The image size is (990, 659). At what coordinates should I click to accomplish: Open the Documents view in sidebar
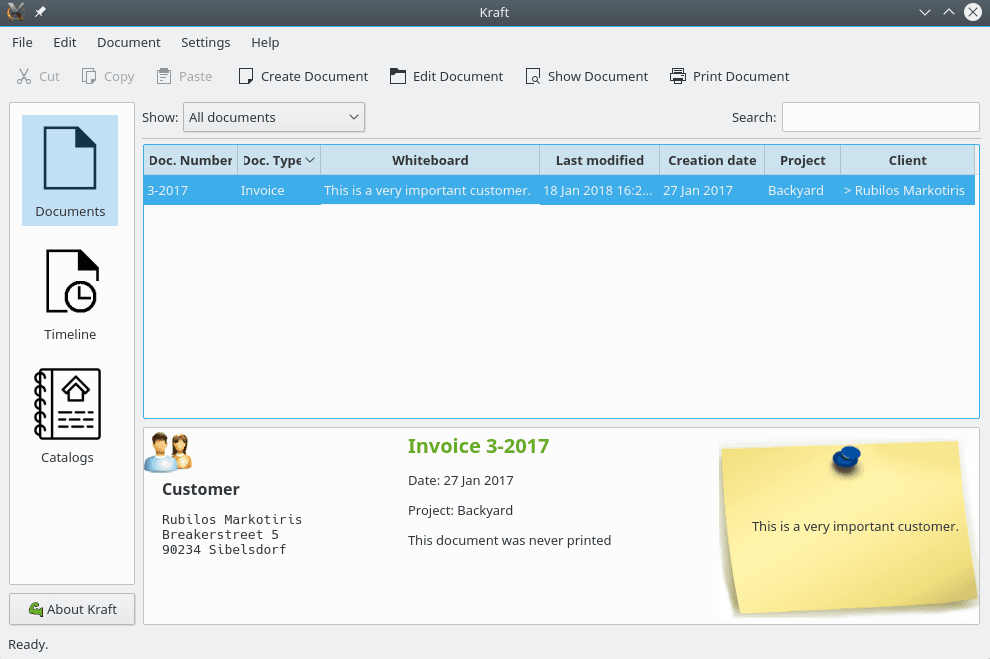pyautogui.click(x=70, y=170)
